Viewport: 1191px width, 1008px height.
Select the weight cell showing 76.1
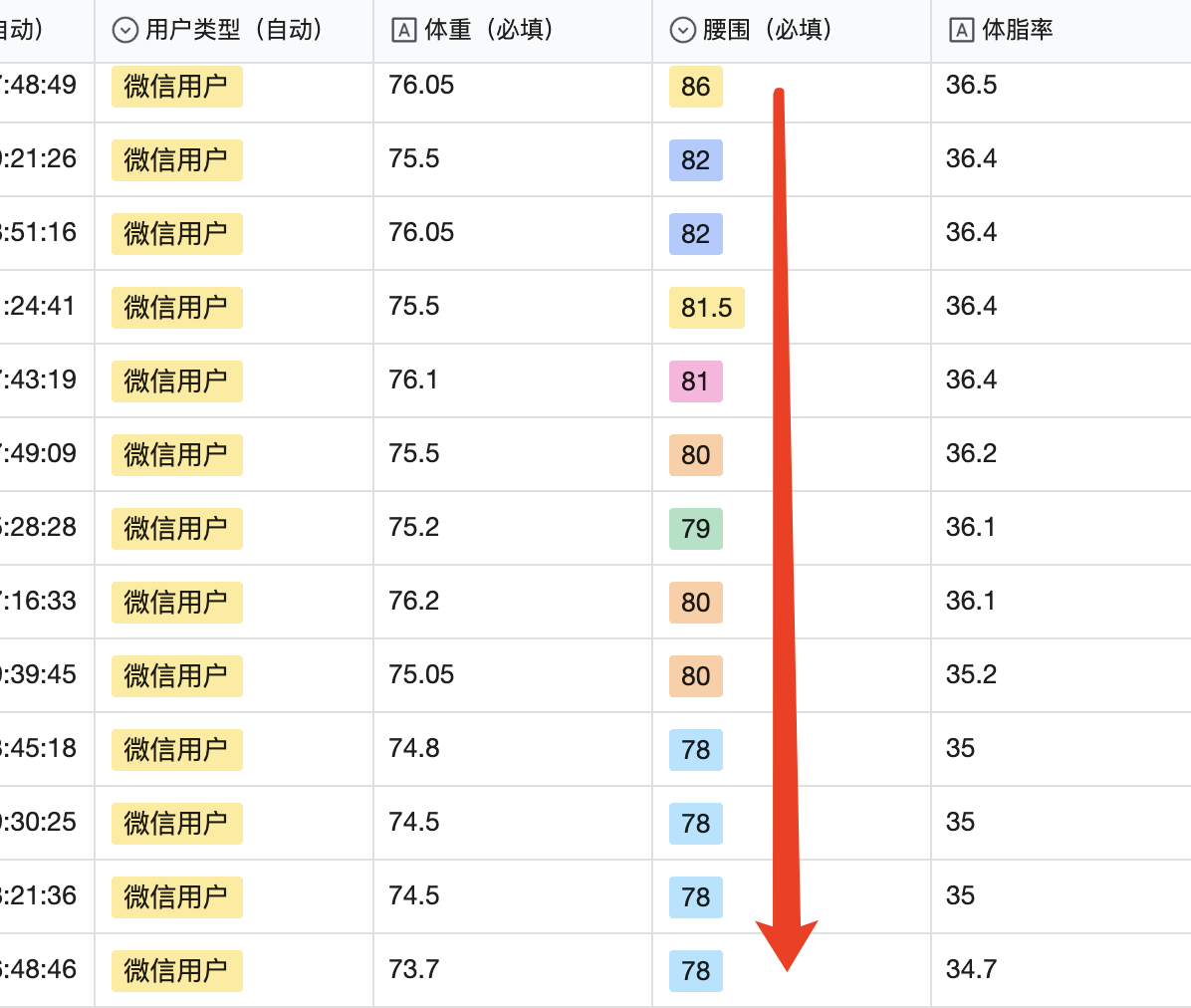point(413,379)
